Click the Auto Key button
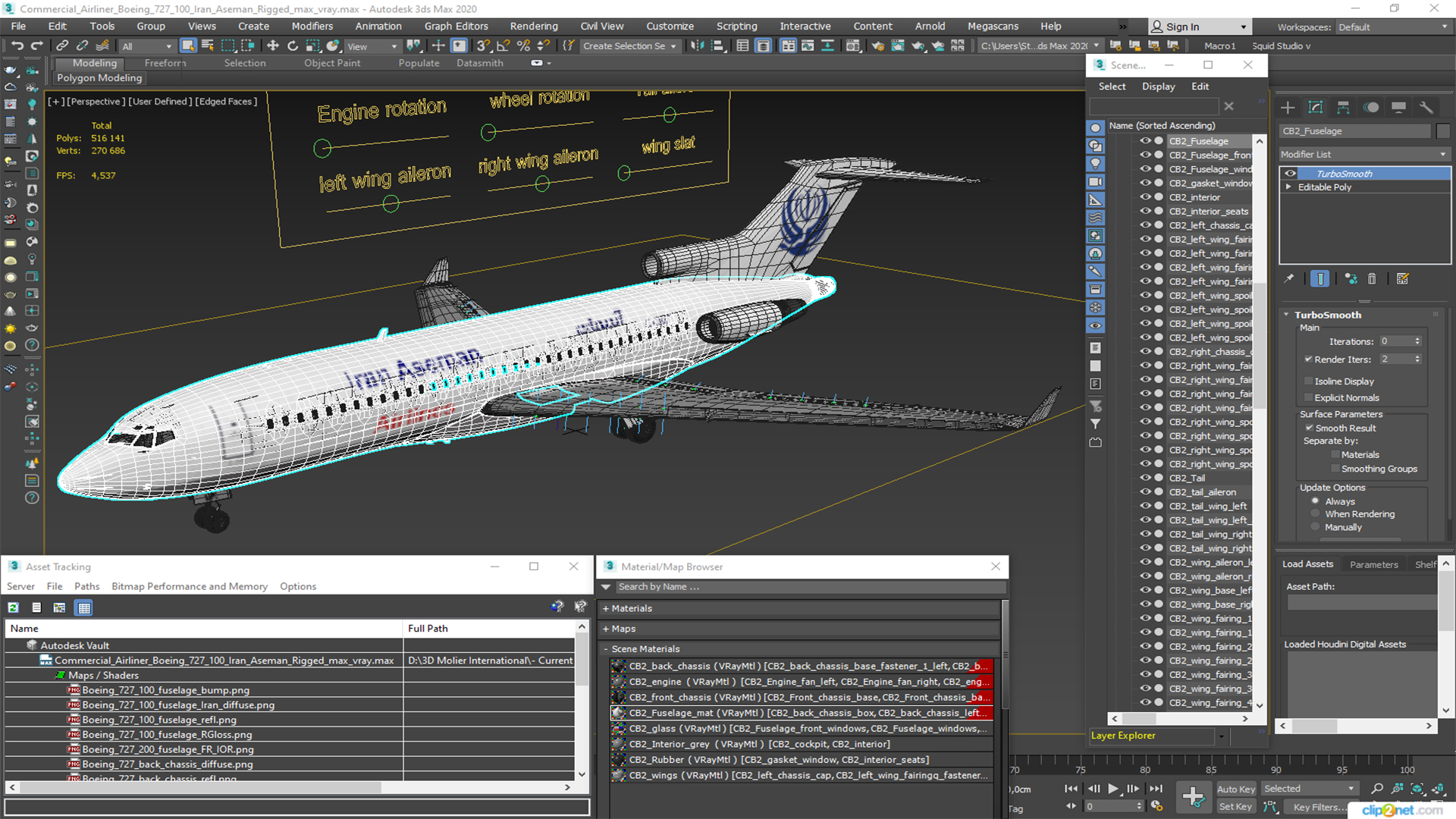This screenshot has height=819, width=1456. 1236,789
